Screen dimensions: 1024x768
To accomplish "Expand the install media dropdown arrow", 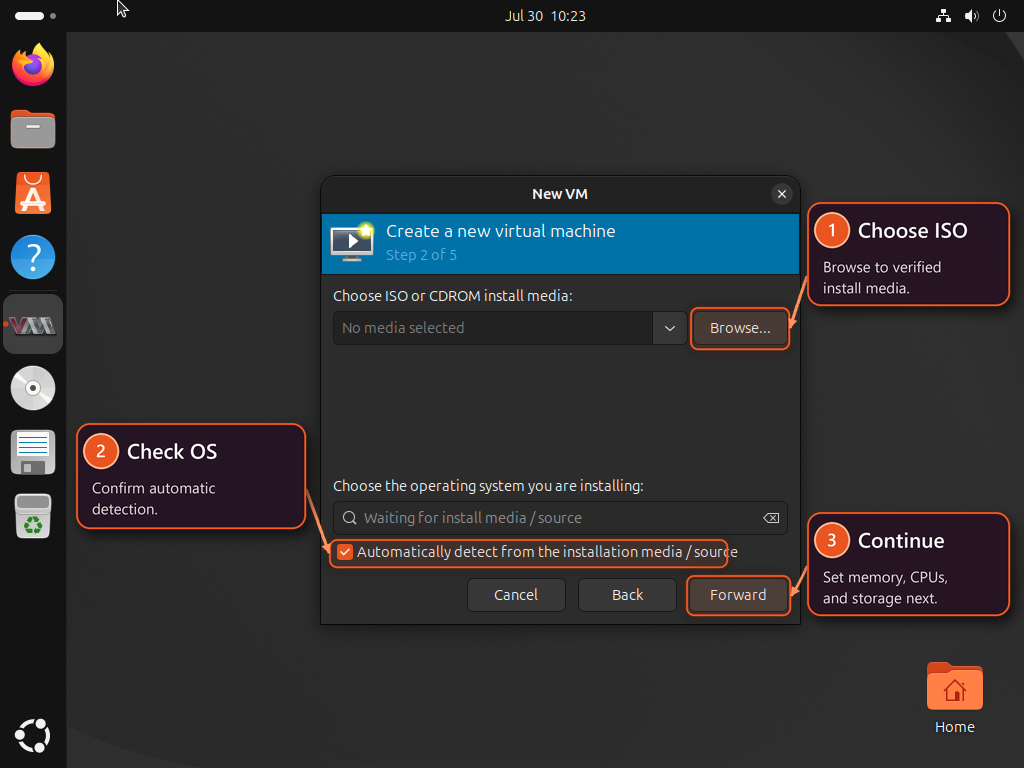I will 669,328.
